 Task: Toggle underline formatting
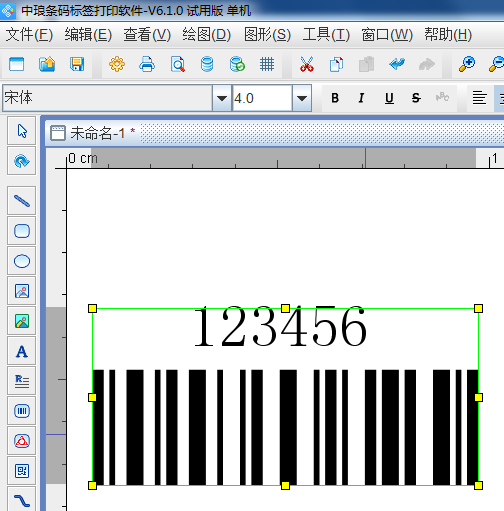[x=389, y=98]
